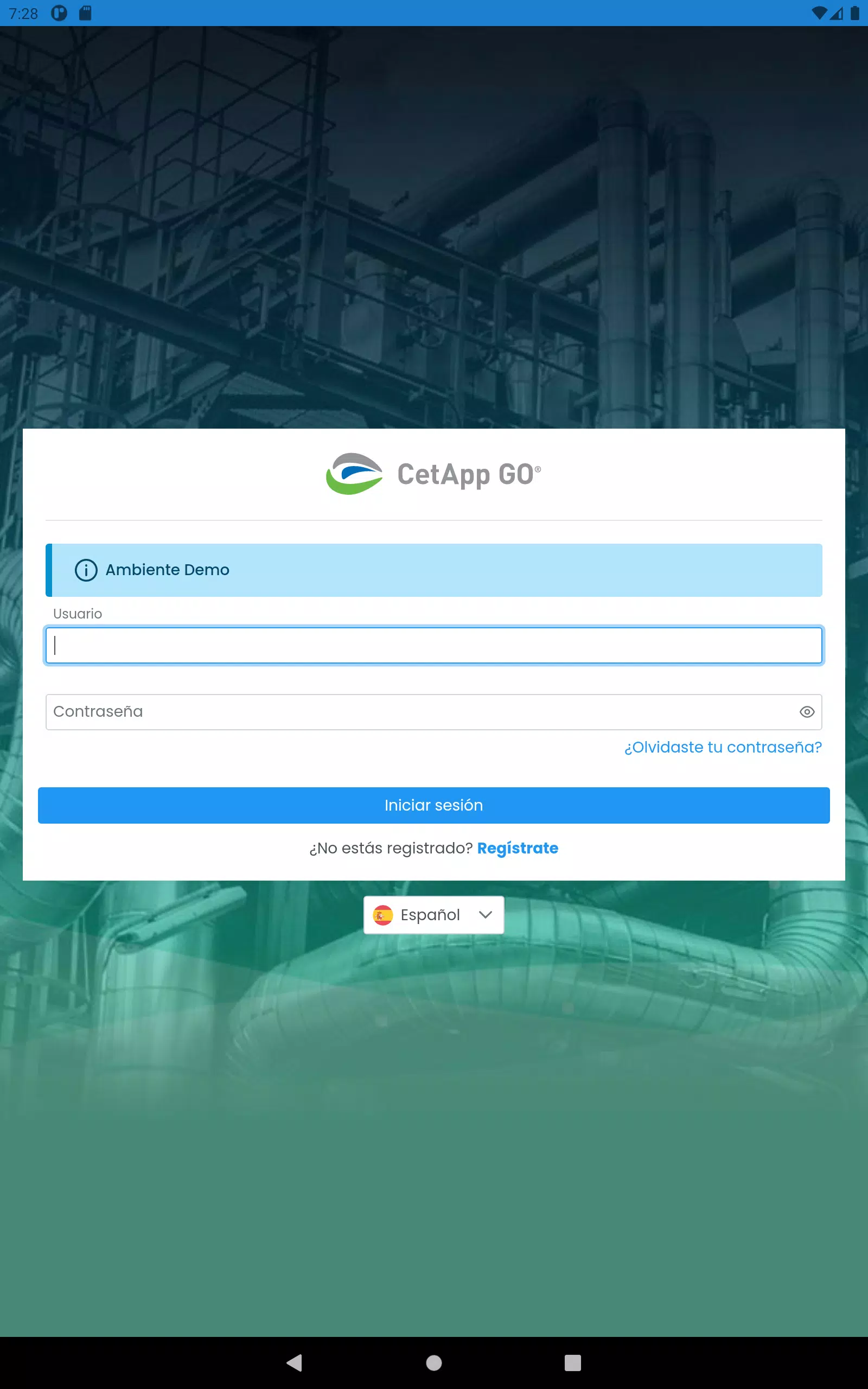Click the Ambiente Demo banner text
This screenshot has width=868, height=1389.
point(167,570)
